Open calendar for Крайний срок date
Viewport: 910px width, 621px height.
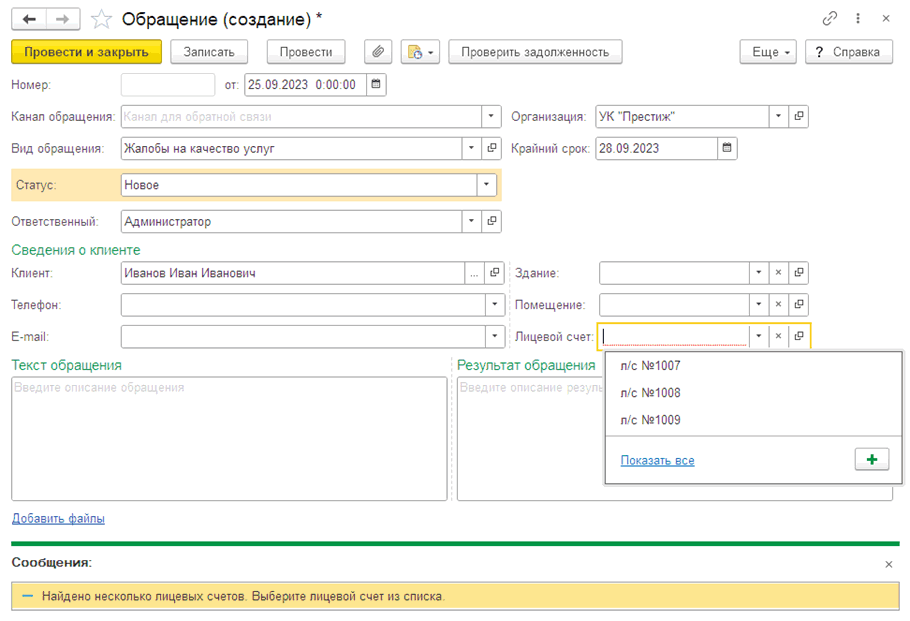pos(727,149)
